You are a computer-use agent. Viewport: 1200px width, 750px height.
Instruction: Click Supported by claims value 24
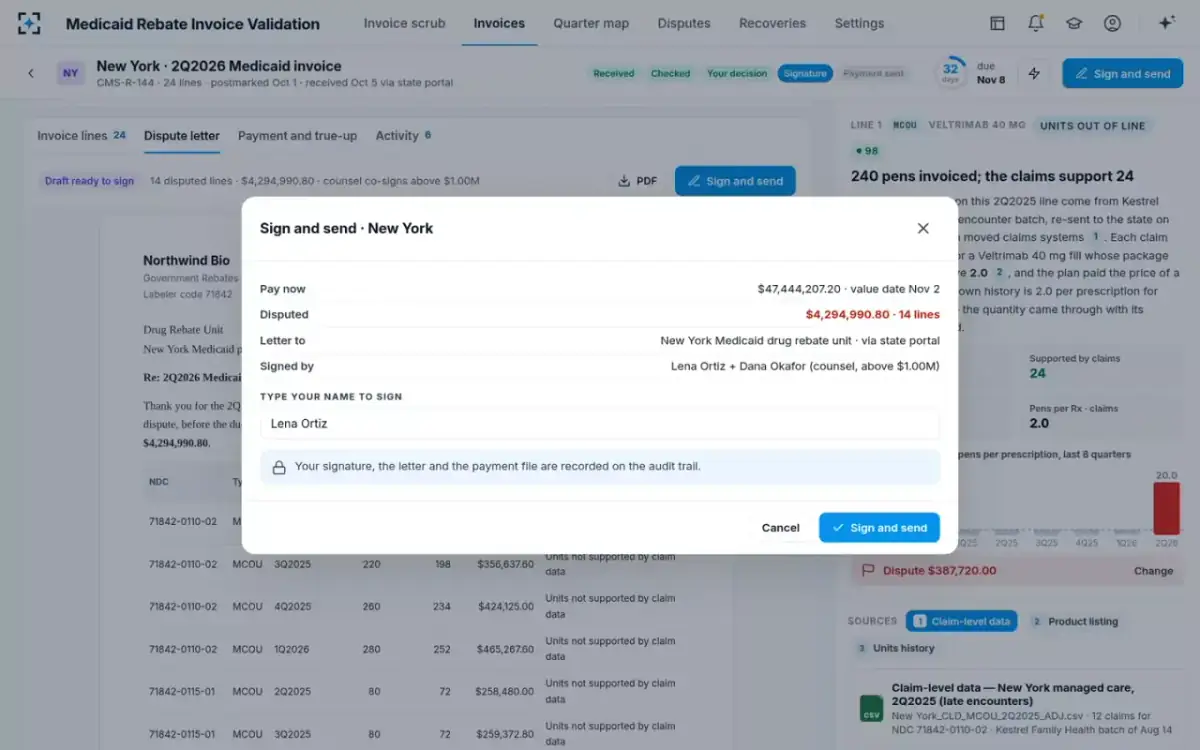[x=1038, y=373]
